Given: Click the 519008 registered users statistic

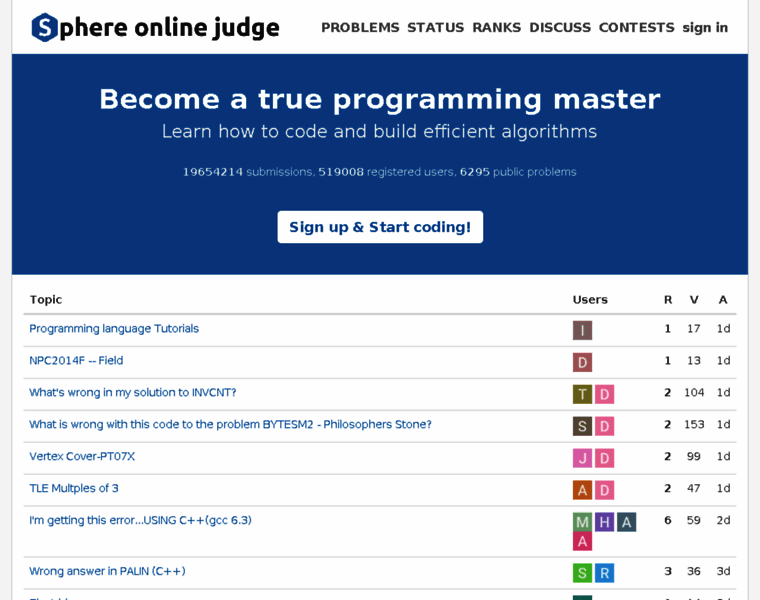Looking at the screenshot, I should pyautogui.click(x=386, y=172).
